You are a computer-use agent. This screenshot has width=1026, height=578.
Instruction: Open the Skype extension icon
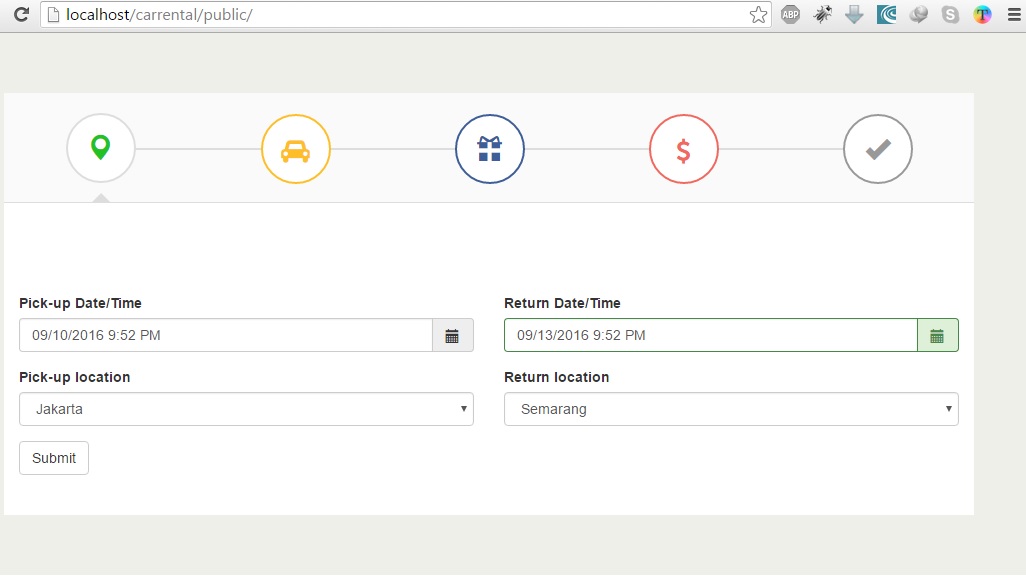(951, 14)
